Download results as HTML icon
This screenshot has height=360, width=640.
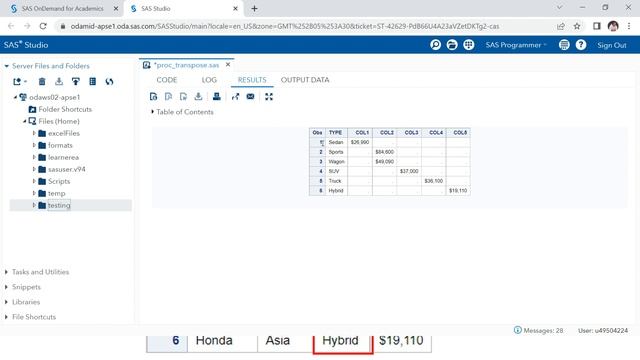point(153,97)
